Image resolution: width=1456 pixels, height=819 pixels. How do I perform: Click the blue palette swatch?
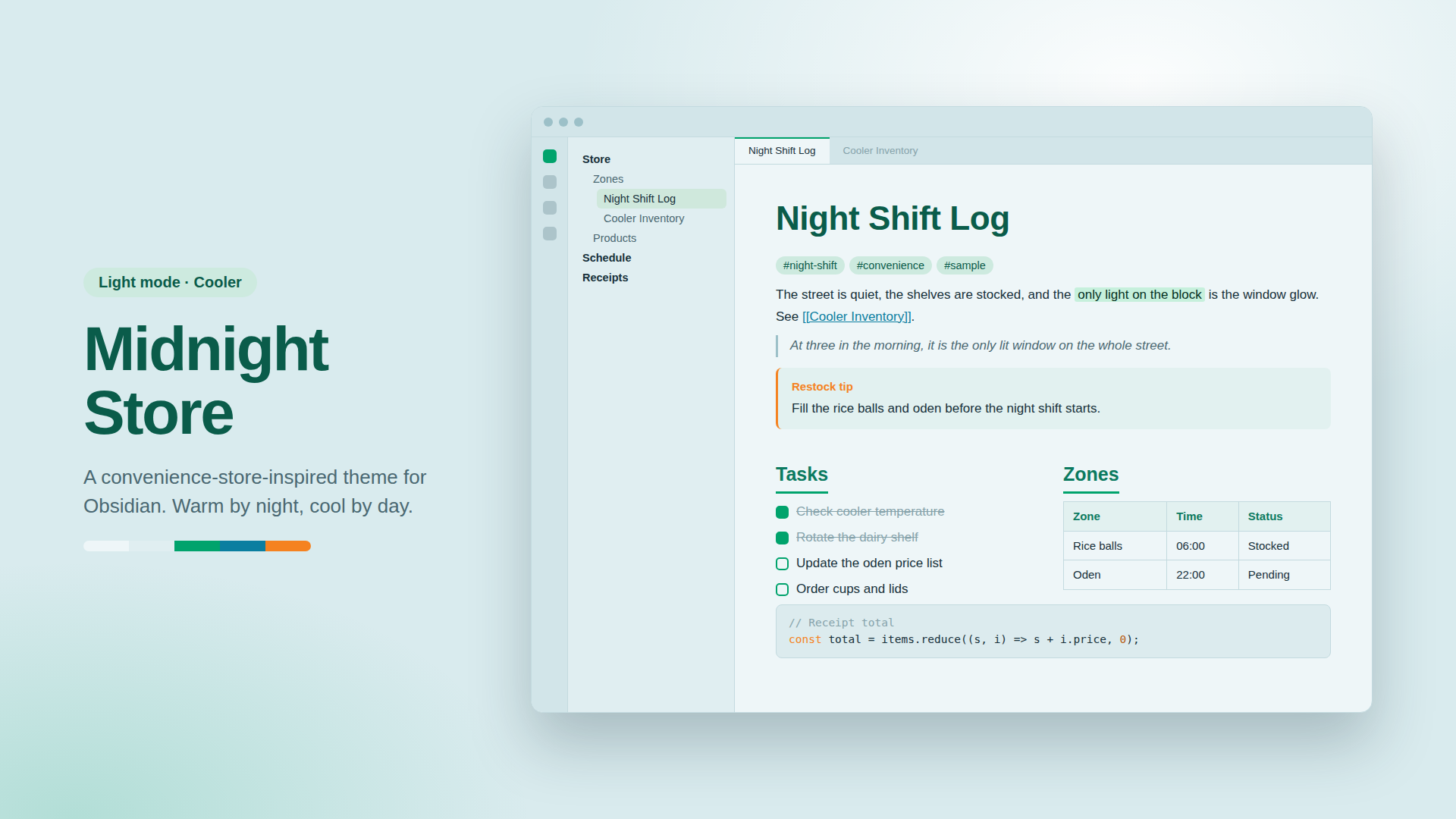pyautogui.click(x=243, y=546)
